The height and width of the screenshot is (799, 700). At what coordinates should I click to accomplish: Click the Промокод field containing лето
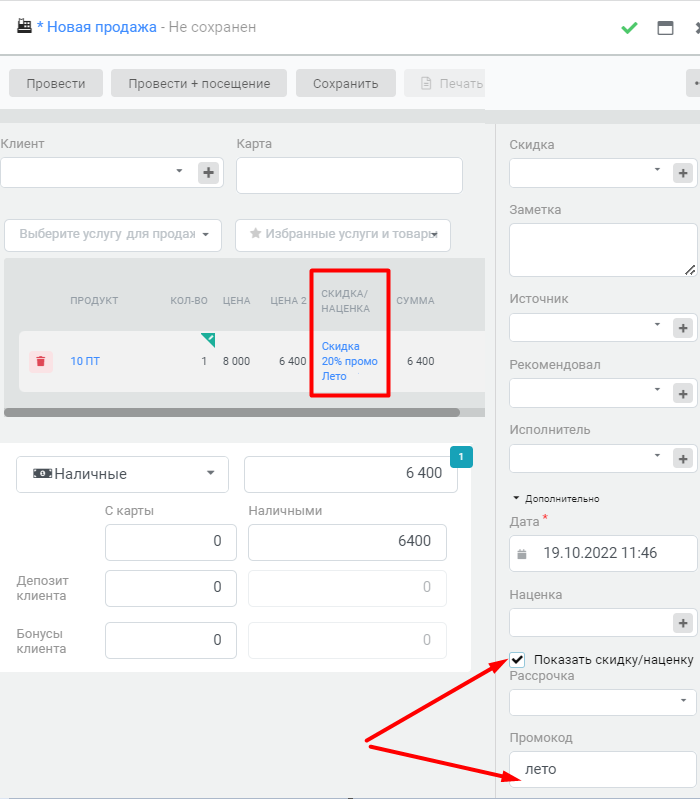(603, 769)
